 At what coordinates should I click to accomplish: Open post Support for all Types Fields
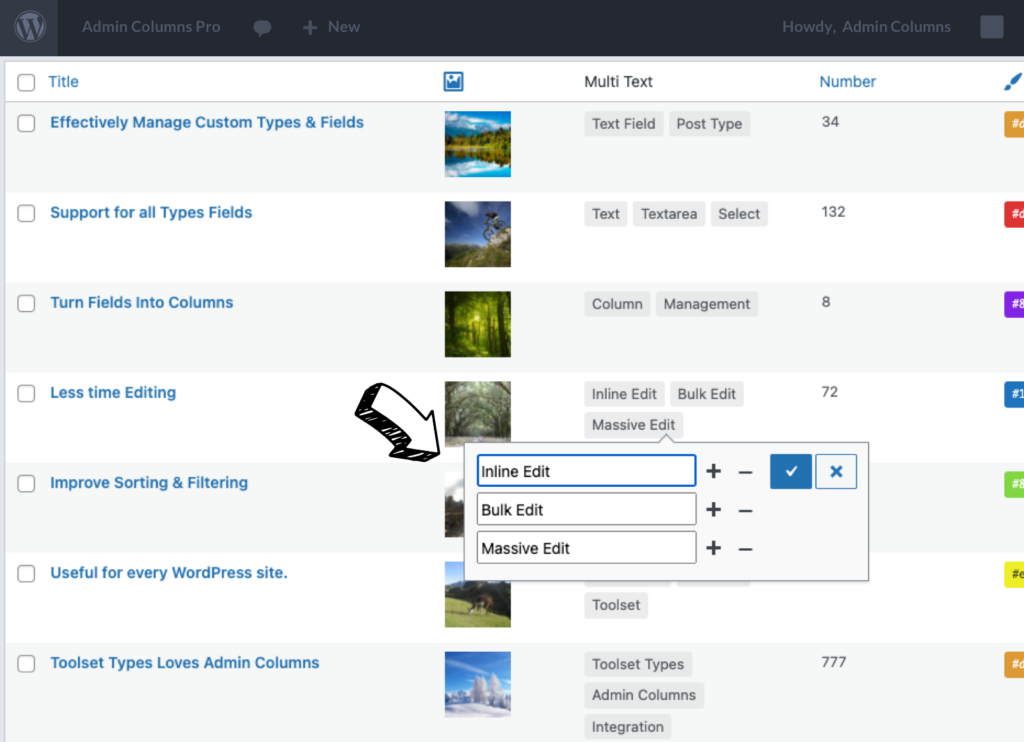point(151,212)
